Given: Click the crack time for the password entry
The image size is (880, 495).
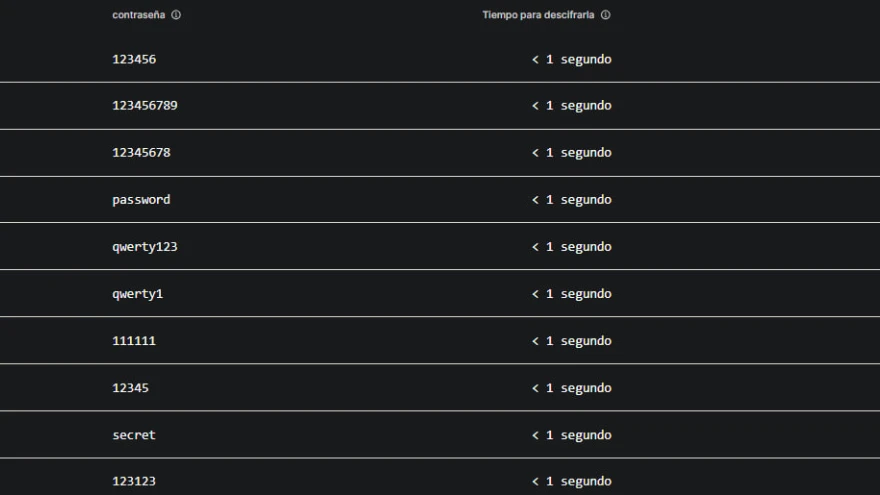Looking at the screenshot, I should pos(571,199).
